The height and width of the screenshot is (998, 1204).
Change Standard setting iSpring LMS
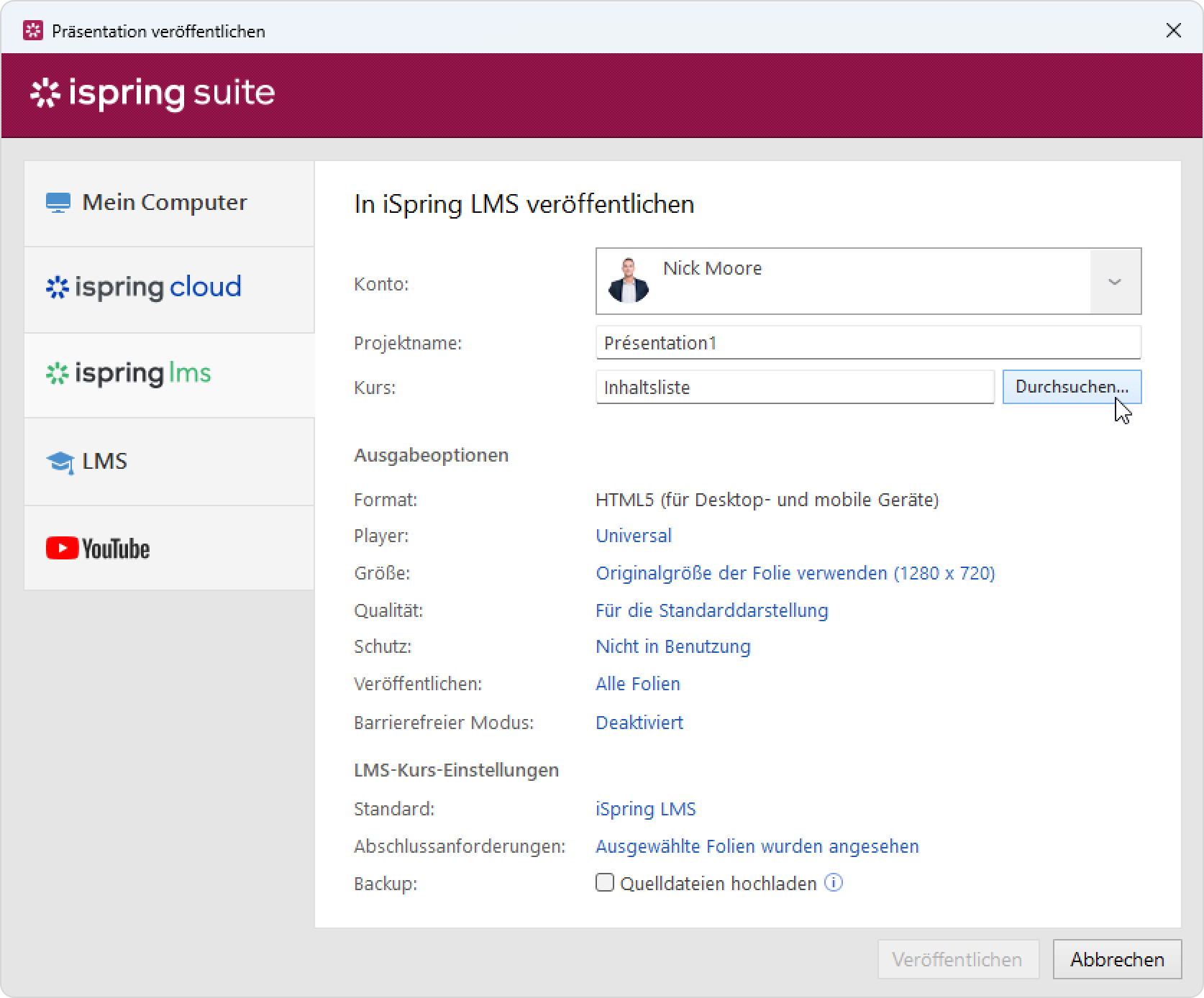point(646,809)
